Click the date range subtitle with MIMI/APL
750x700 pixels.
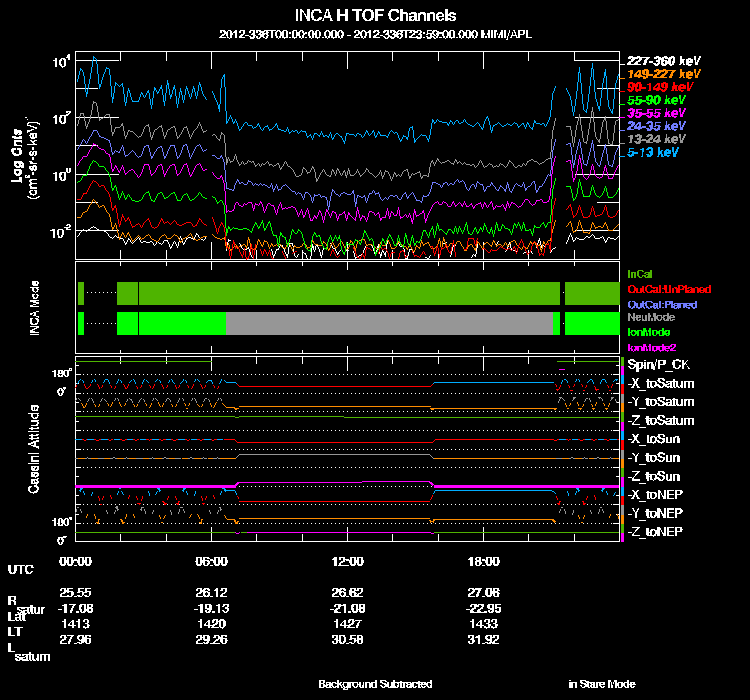(x=375, y=34)
